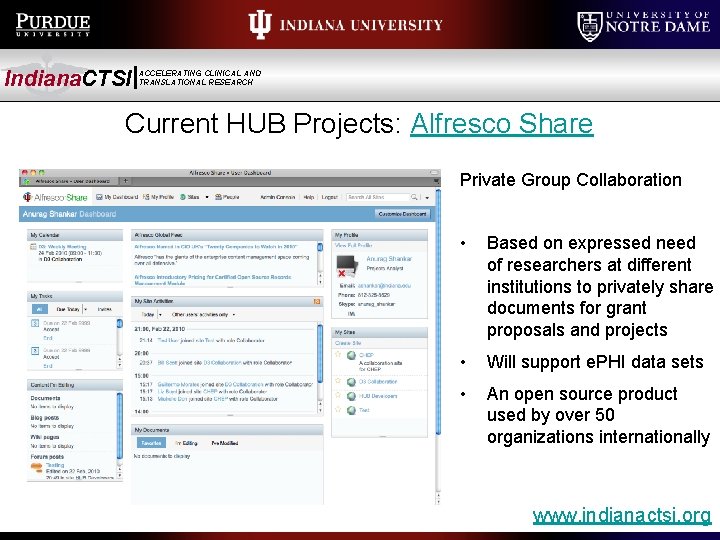This screenshot has height=540, width=720.
Task: Click the HUB Developers site globe icon
Action: [351, 396]
